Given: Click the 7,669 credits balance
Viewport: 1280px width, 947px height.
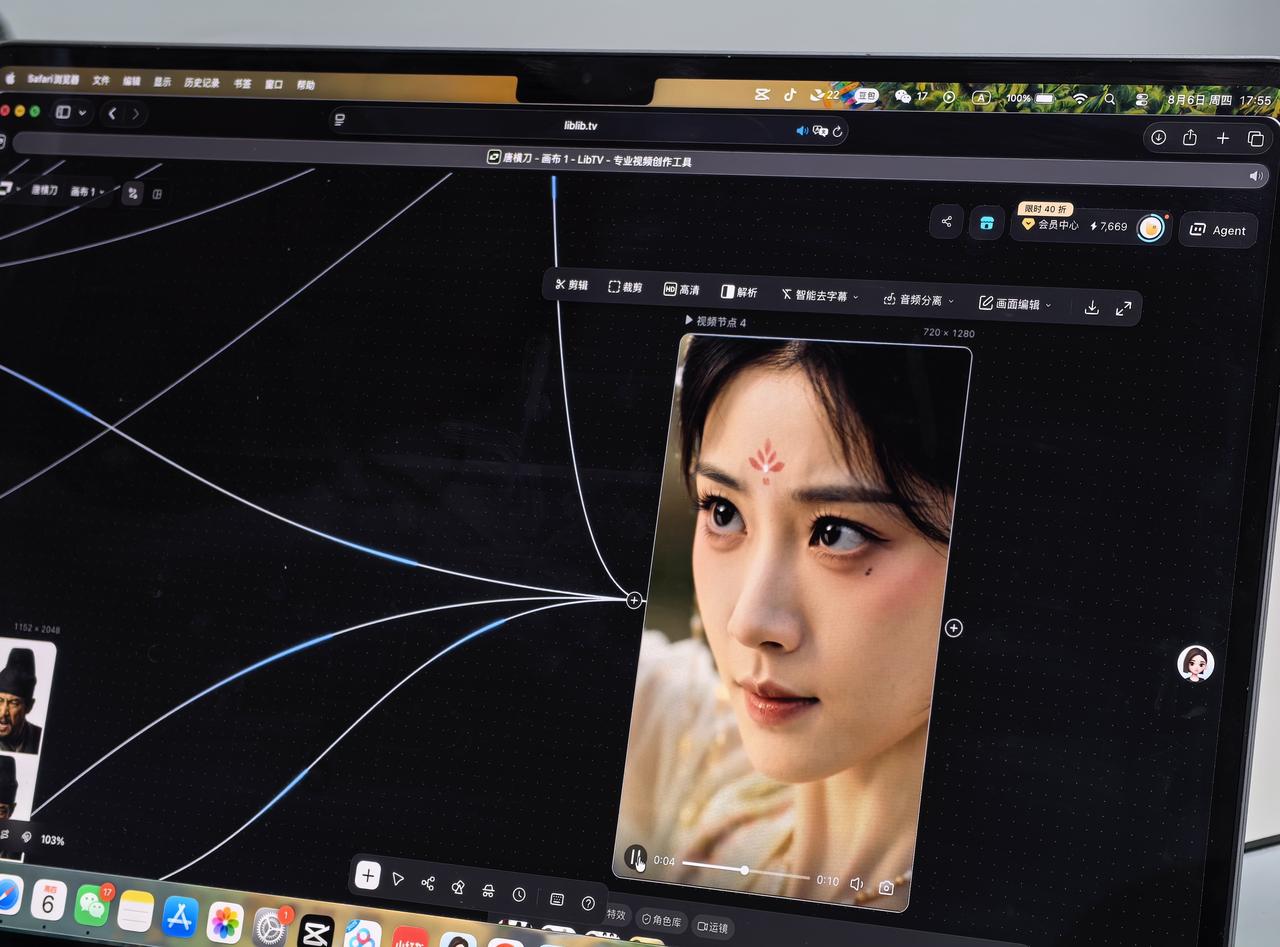Looking at the screenshot, I should (1108, 227).
